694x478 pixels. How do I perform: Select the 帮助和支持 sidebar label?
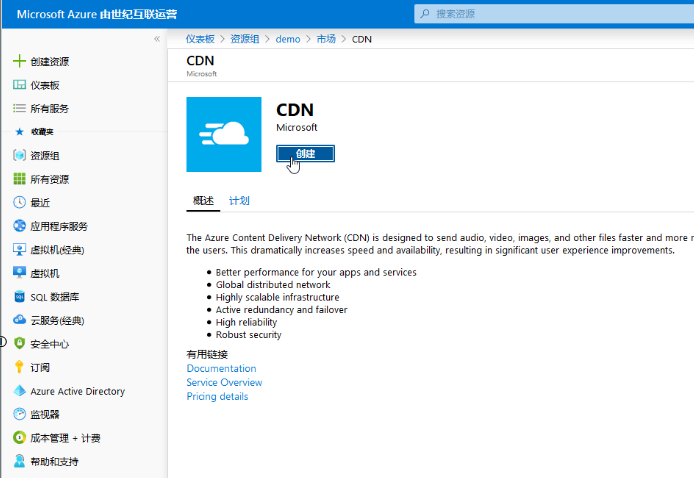tap(54, 462)
